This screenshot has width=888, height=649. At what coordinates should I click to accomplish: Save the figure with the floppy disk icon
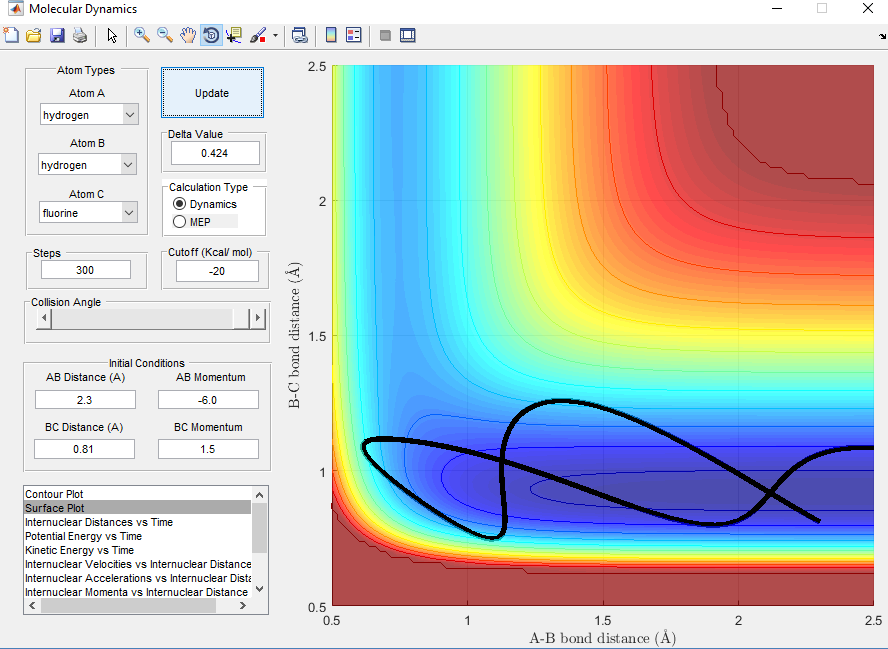click(57, 35)
